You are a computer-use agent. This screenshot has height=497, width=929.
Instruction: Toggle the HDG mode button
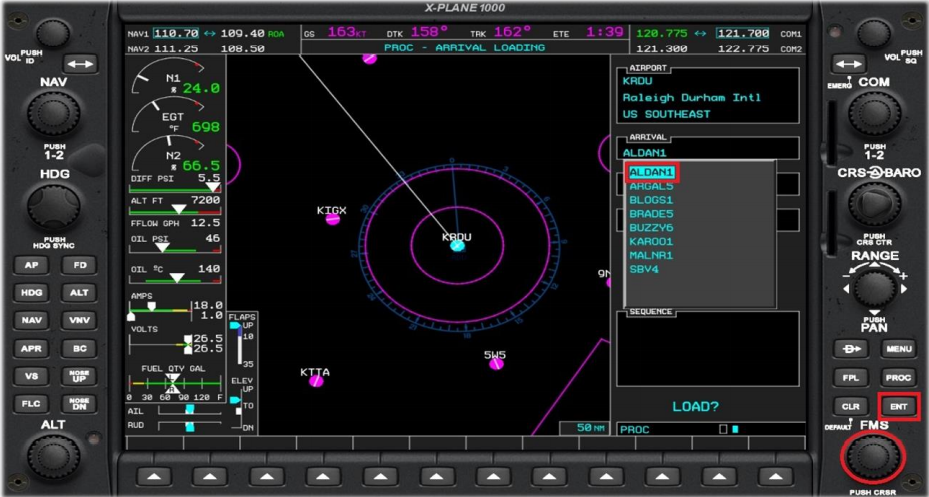click(31, 293)
